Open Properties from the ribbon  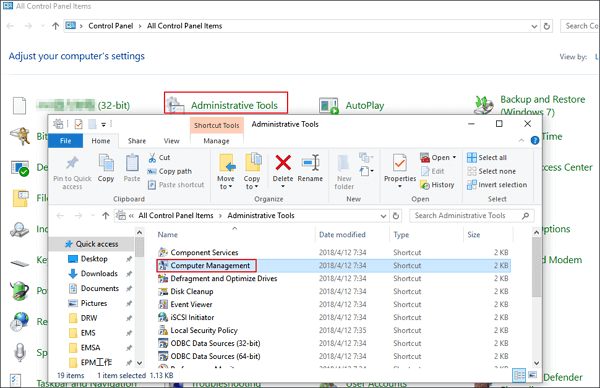[400, 171]
